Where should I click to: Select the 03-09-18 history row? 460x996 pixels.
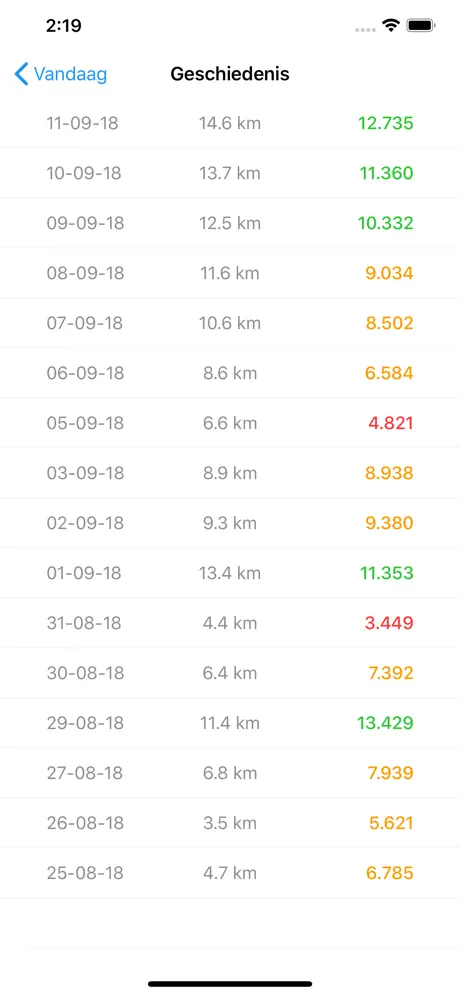point(230,473)
